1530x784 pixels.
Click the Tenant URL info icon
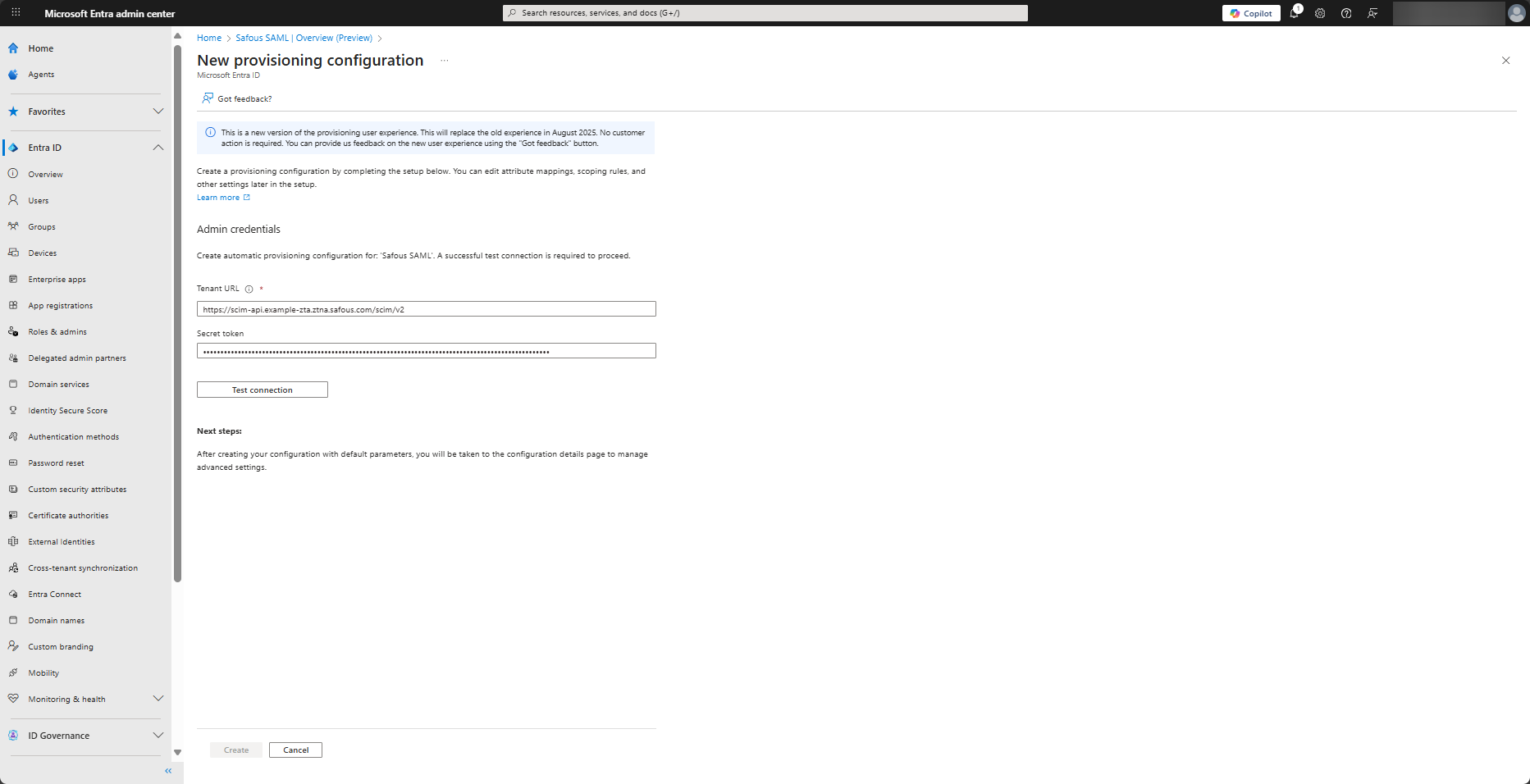tap(249, 289)
